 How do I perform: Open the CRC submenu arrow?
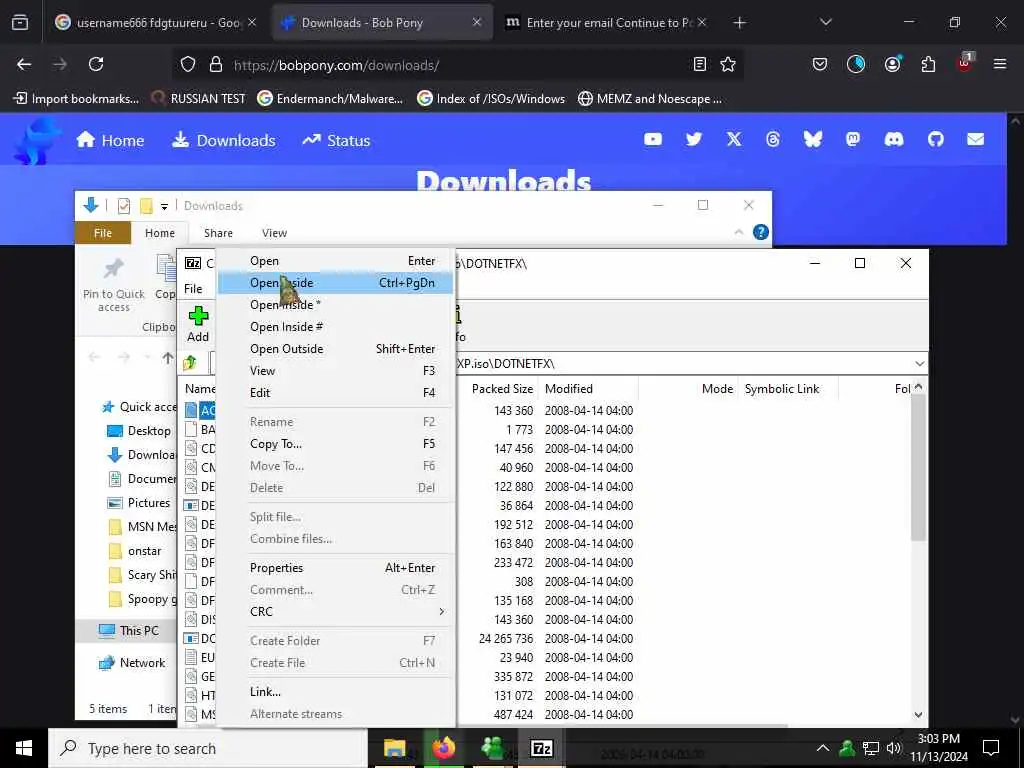point(441,611)
